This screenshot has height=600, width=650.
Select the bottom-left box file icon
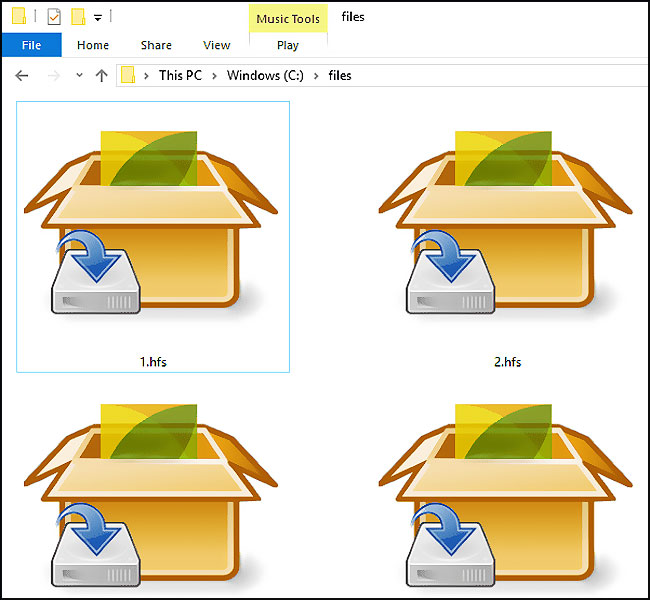tap(150, 496)
